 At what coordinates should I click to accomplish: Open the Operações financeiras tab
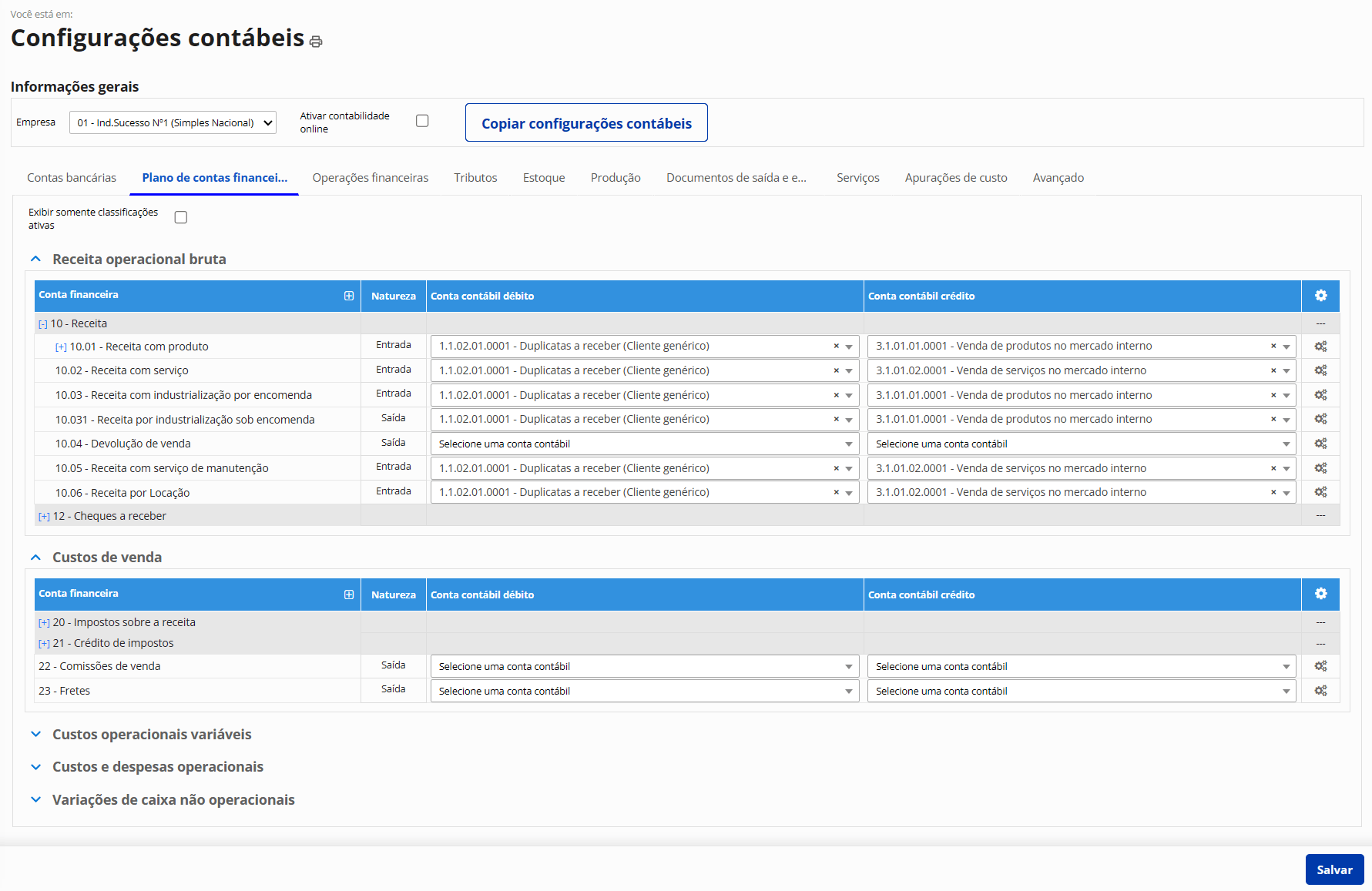pos(370,178)
